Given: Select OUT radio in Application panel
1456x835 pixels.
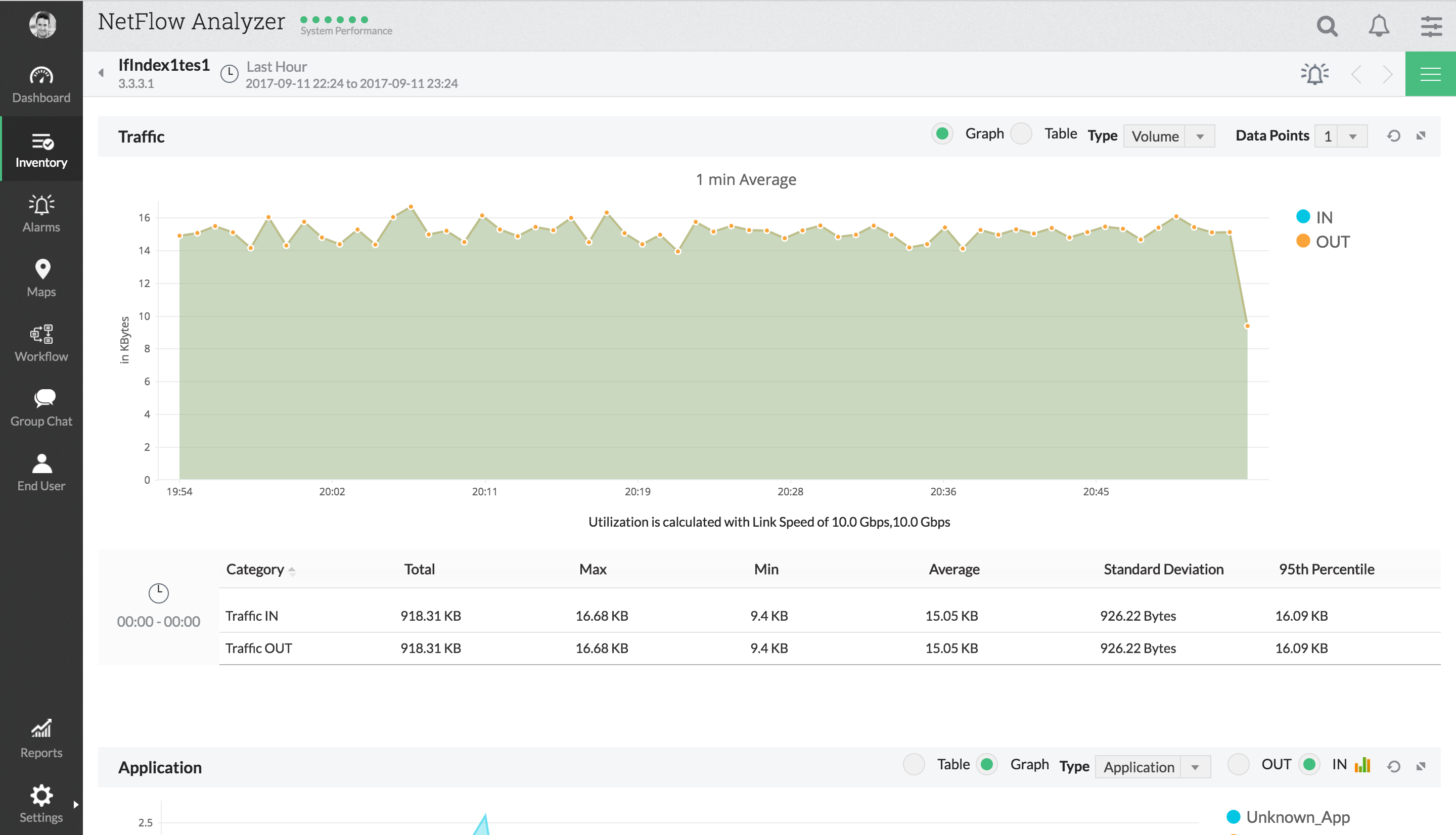Looking at the screenshot, I should click(x=1238, y=764).
